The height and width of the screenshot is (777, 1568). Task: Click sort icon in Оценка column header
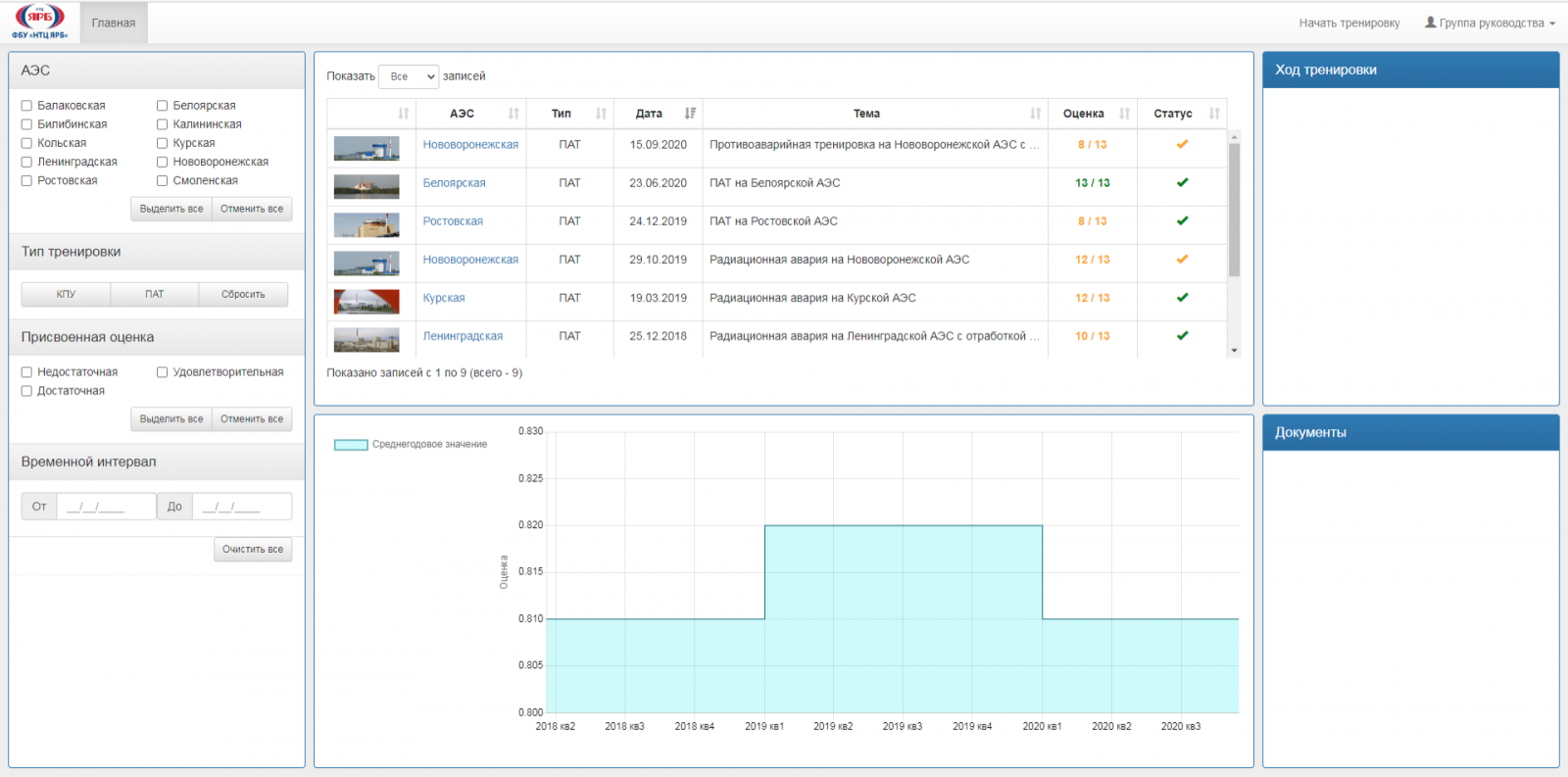[1124, 114]
